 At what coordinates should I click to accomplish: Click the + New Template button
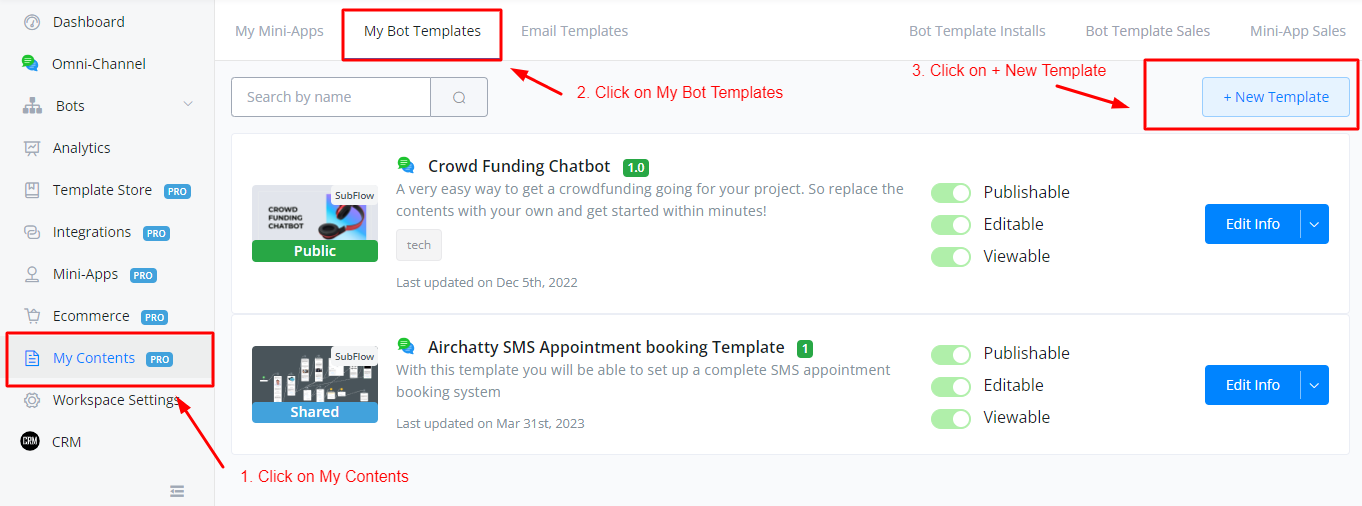(x=1276, y=97)
